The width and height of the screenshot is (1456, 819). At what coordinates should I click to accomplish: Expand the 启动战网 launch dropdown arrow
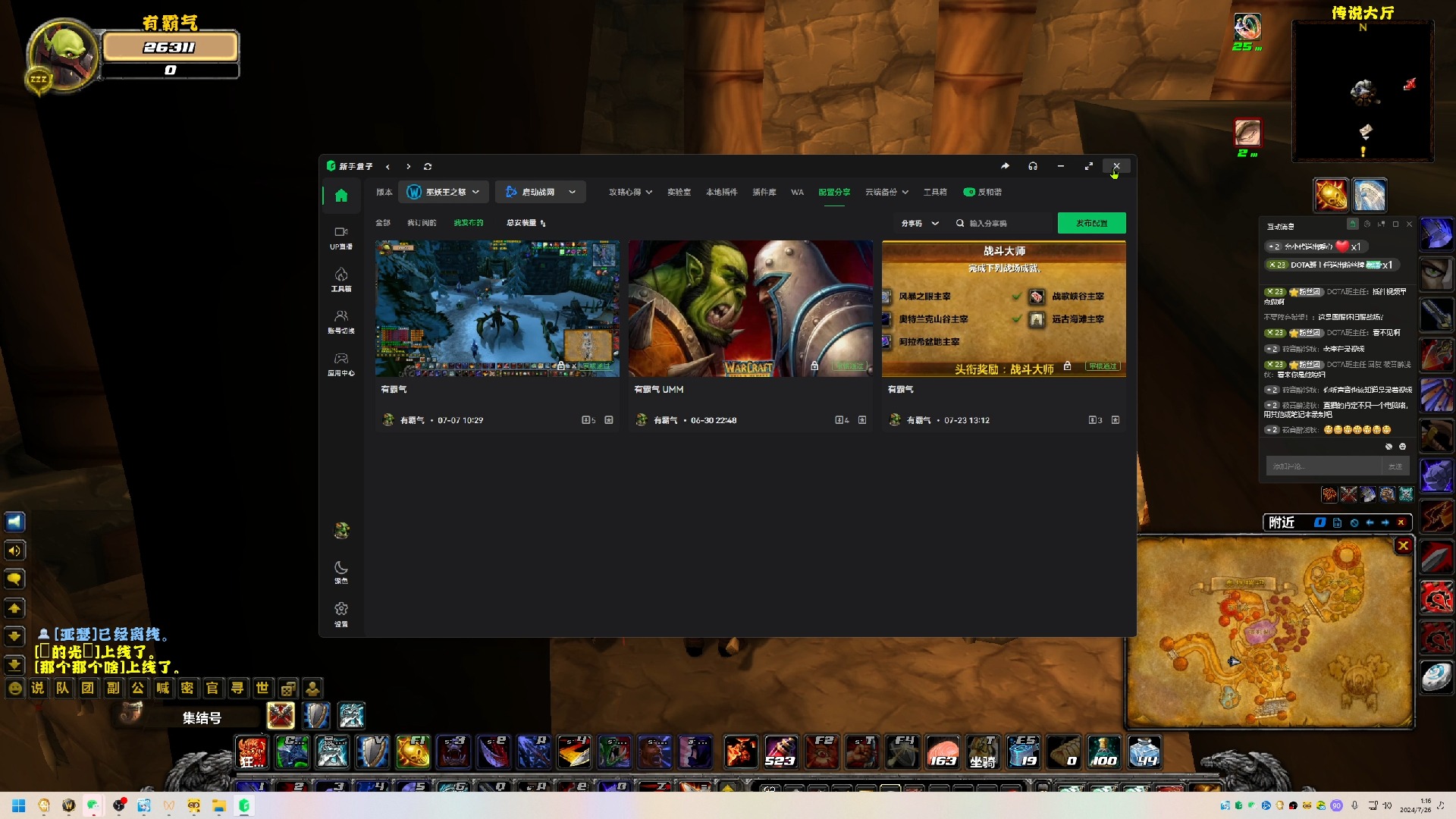(572, 193)
